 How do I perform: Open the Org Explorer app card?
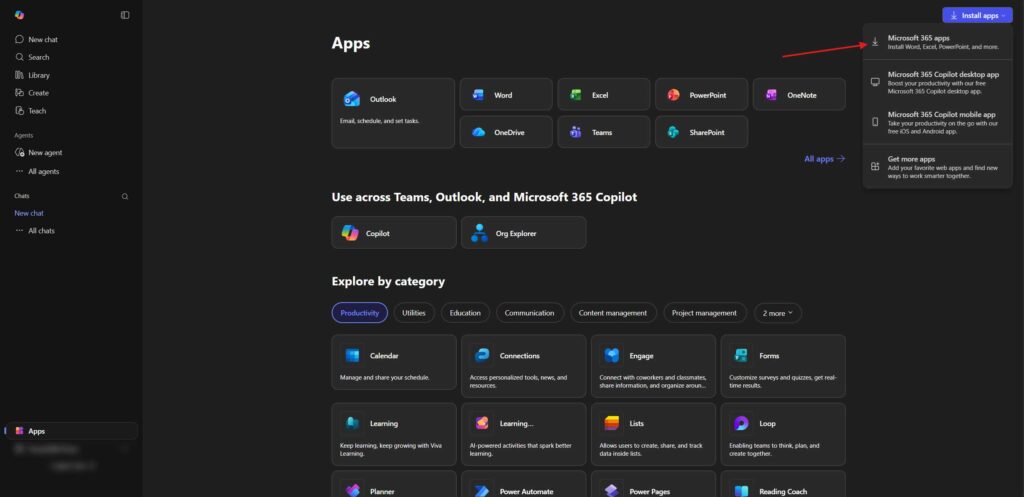[x=523, y=233]
